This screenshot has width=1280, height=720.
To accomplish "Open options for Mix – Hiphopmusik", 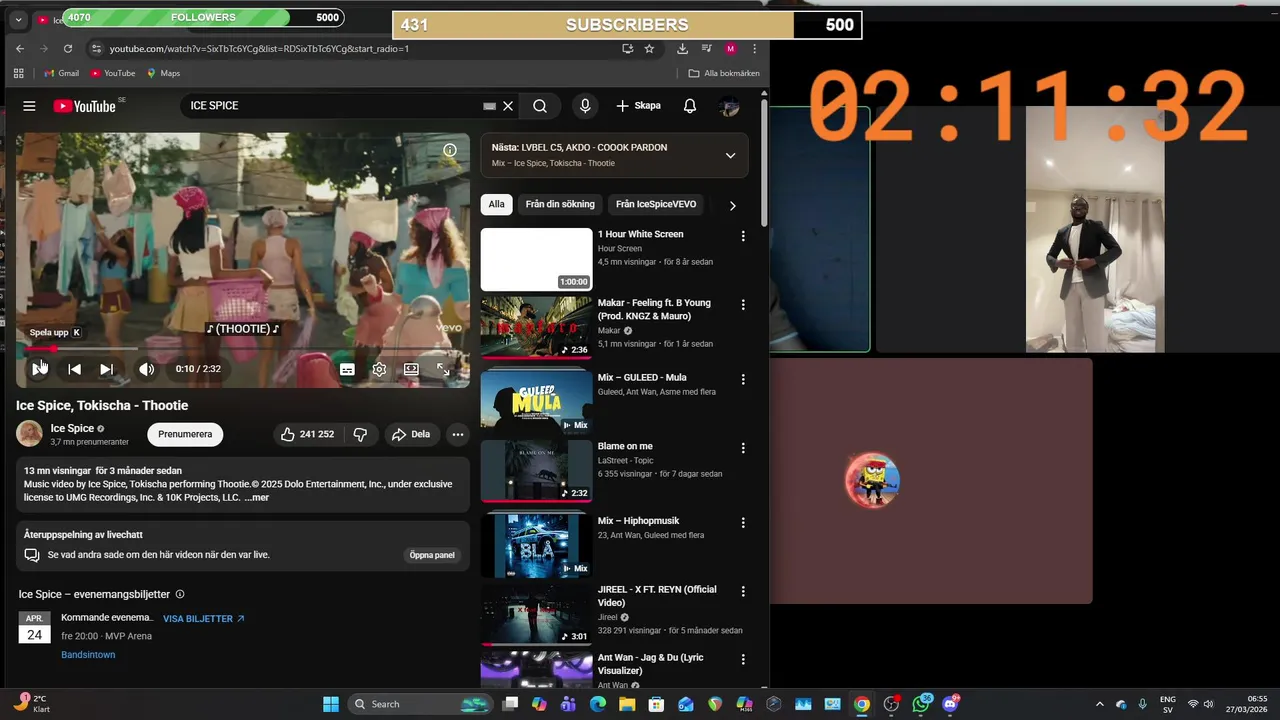I will coord(743,522).
